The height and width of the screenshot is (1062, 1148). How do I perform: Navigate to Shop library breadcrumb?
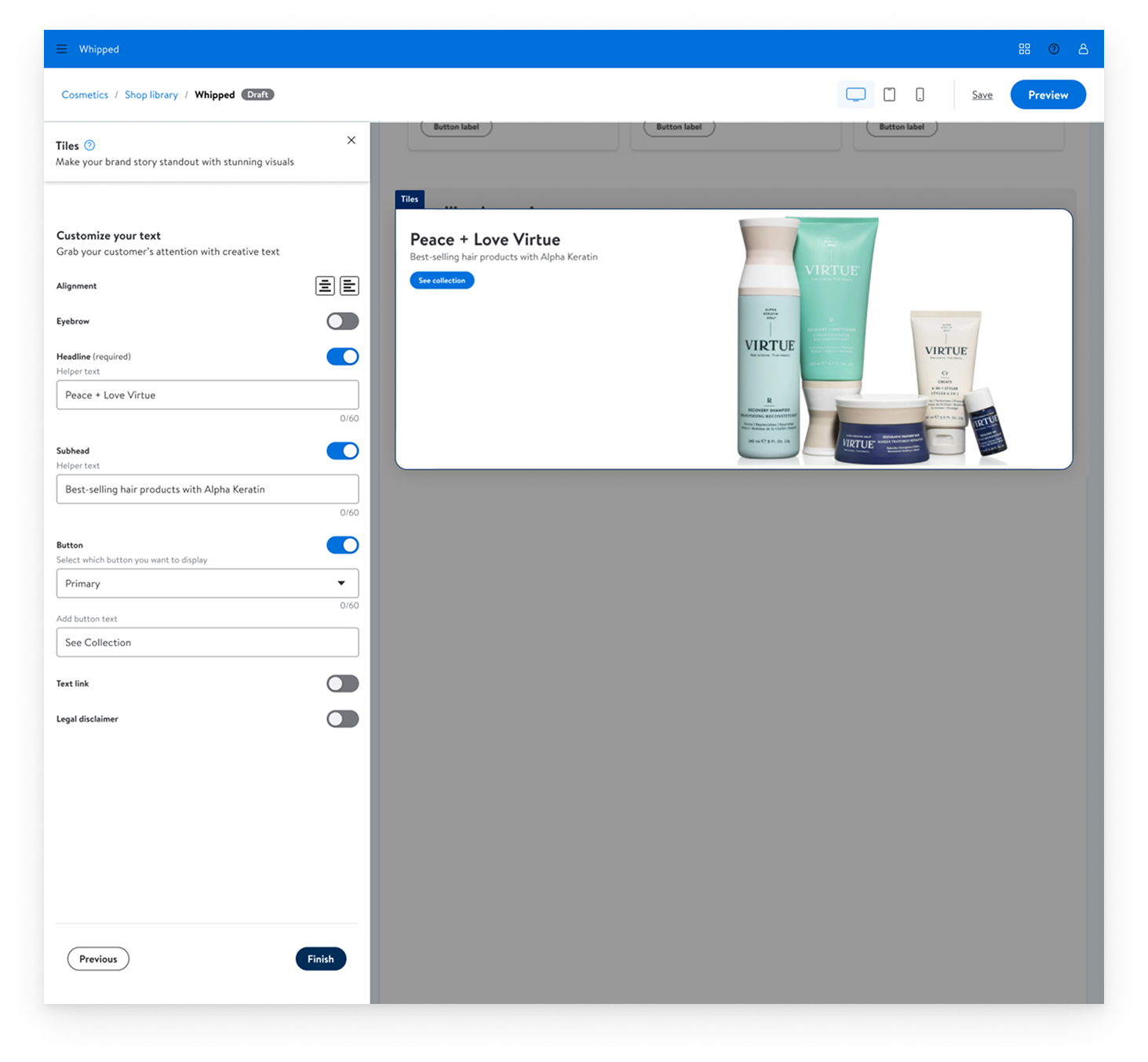coord(151,95)
